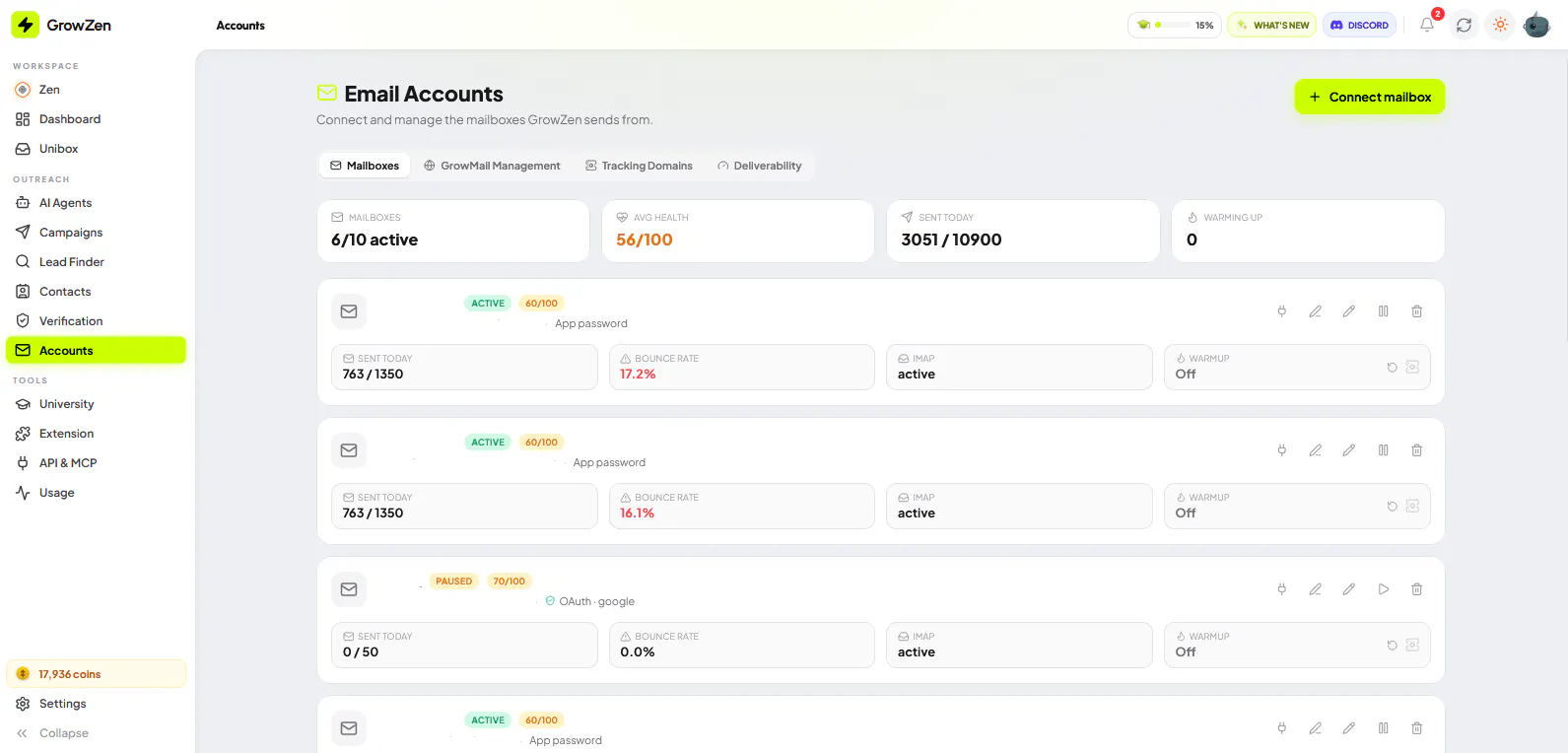1568x753 pixels.
Task: Click the underlined pen icon on 17.2% bounce mailbox
Action: (x=1315, y=311)
